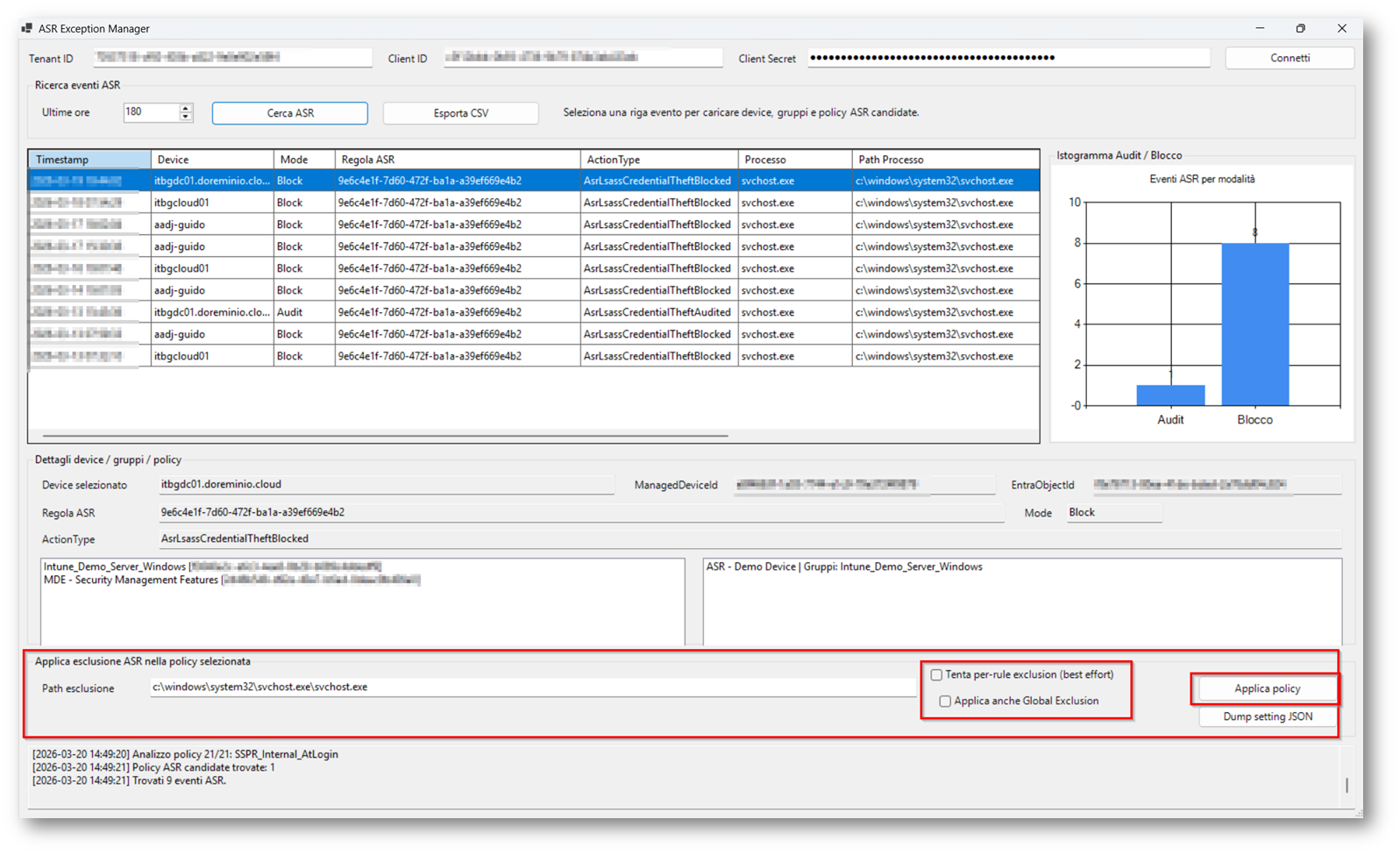Click the Applica policy button
This screenshot has height=855, width=1400.
point(1267,688)
